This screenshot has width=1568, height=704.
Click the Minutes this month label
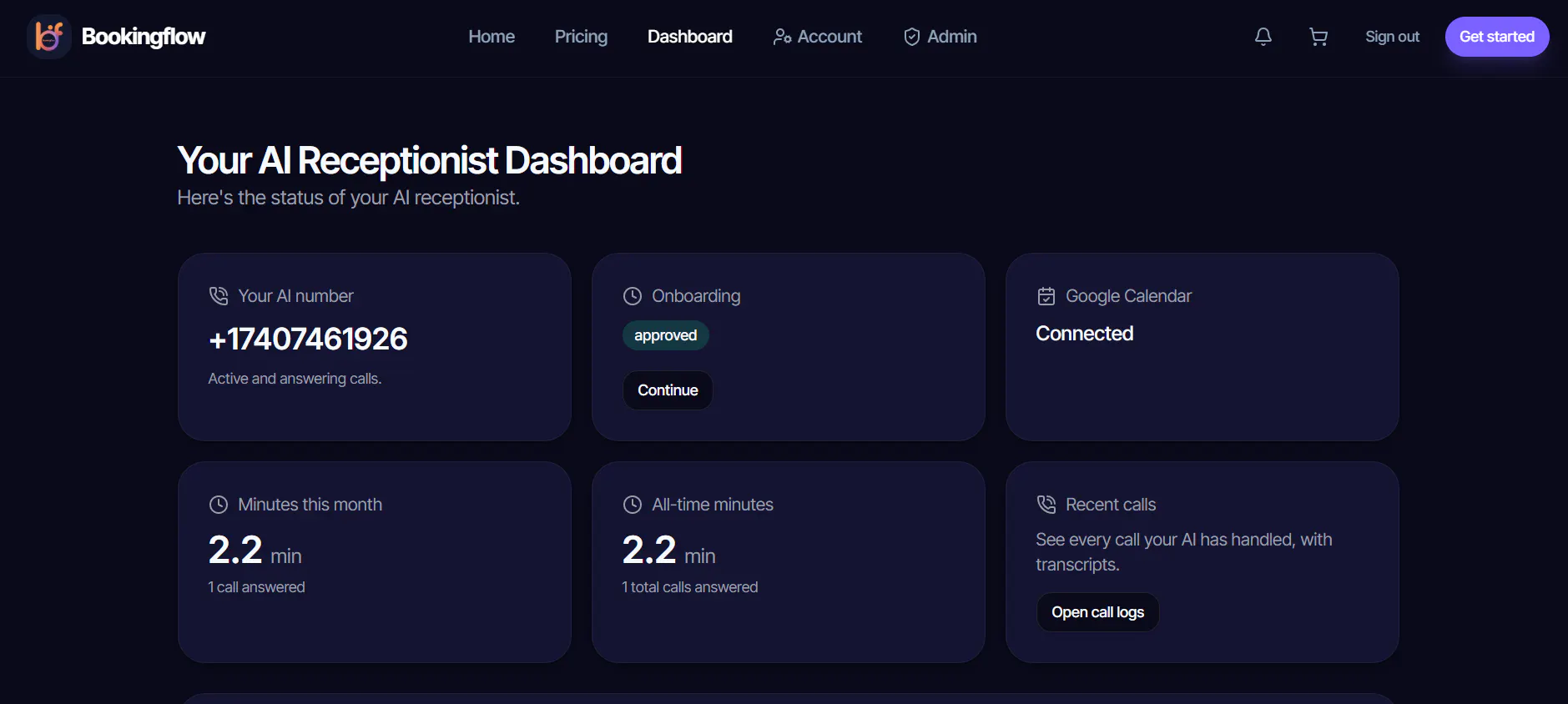310,505
